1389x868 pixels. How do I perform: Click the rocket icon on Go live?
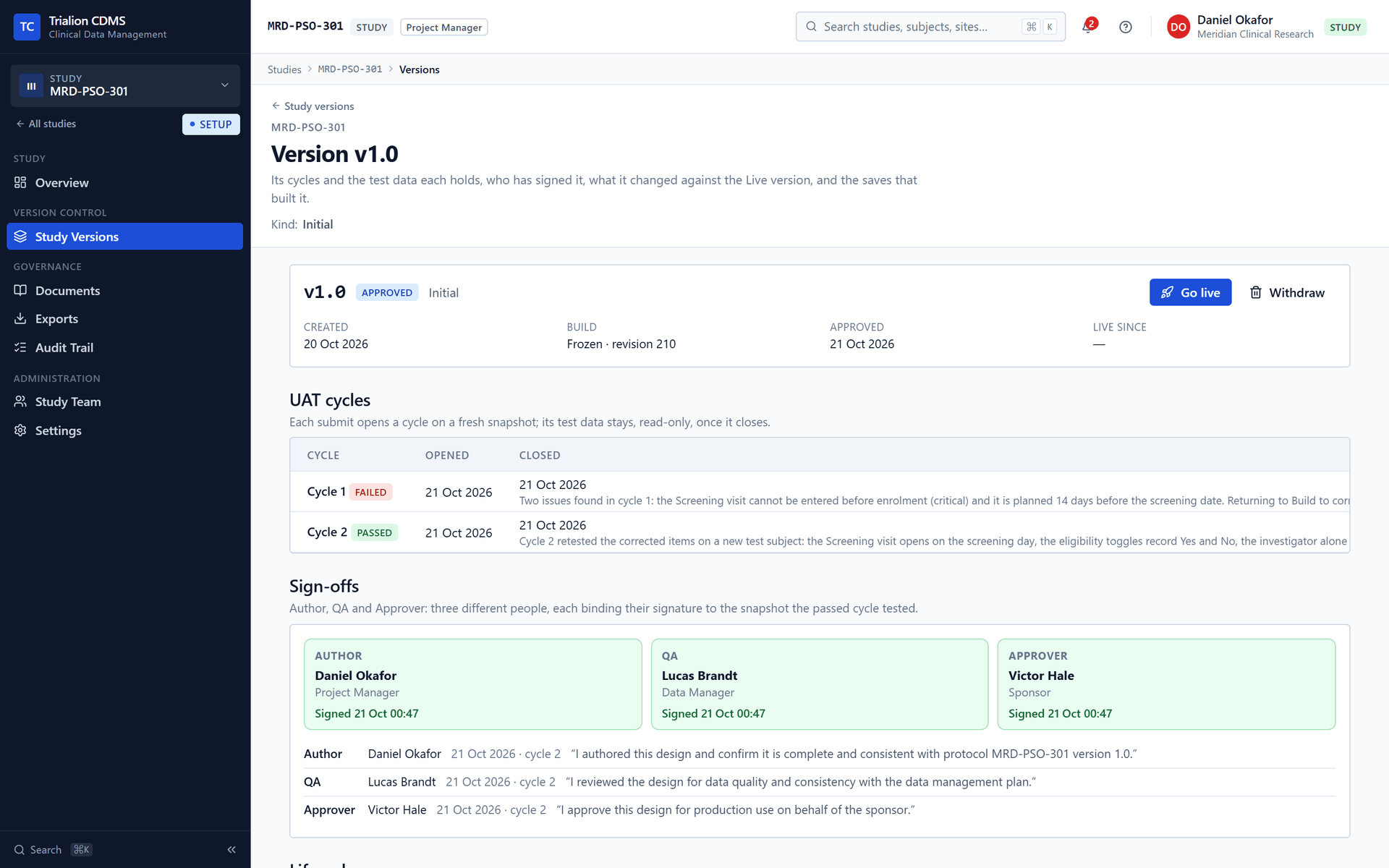pyautogui.click(x=1167, y=292)
